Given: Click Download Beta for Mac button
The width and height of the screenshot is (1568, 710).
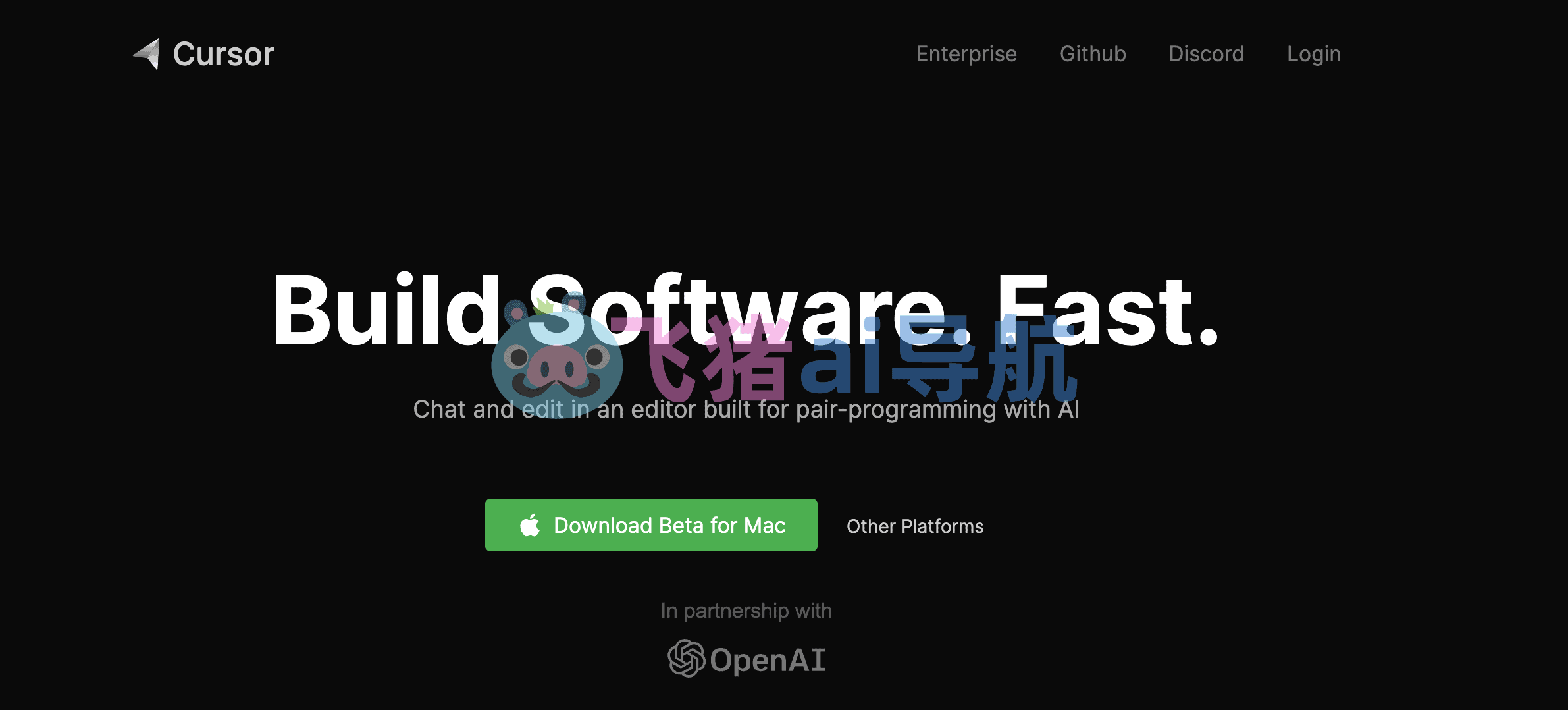Looking at the screenshot, I should [651, 525].
